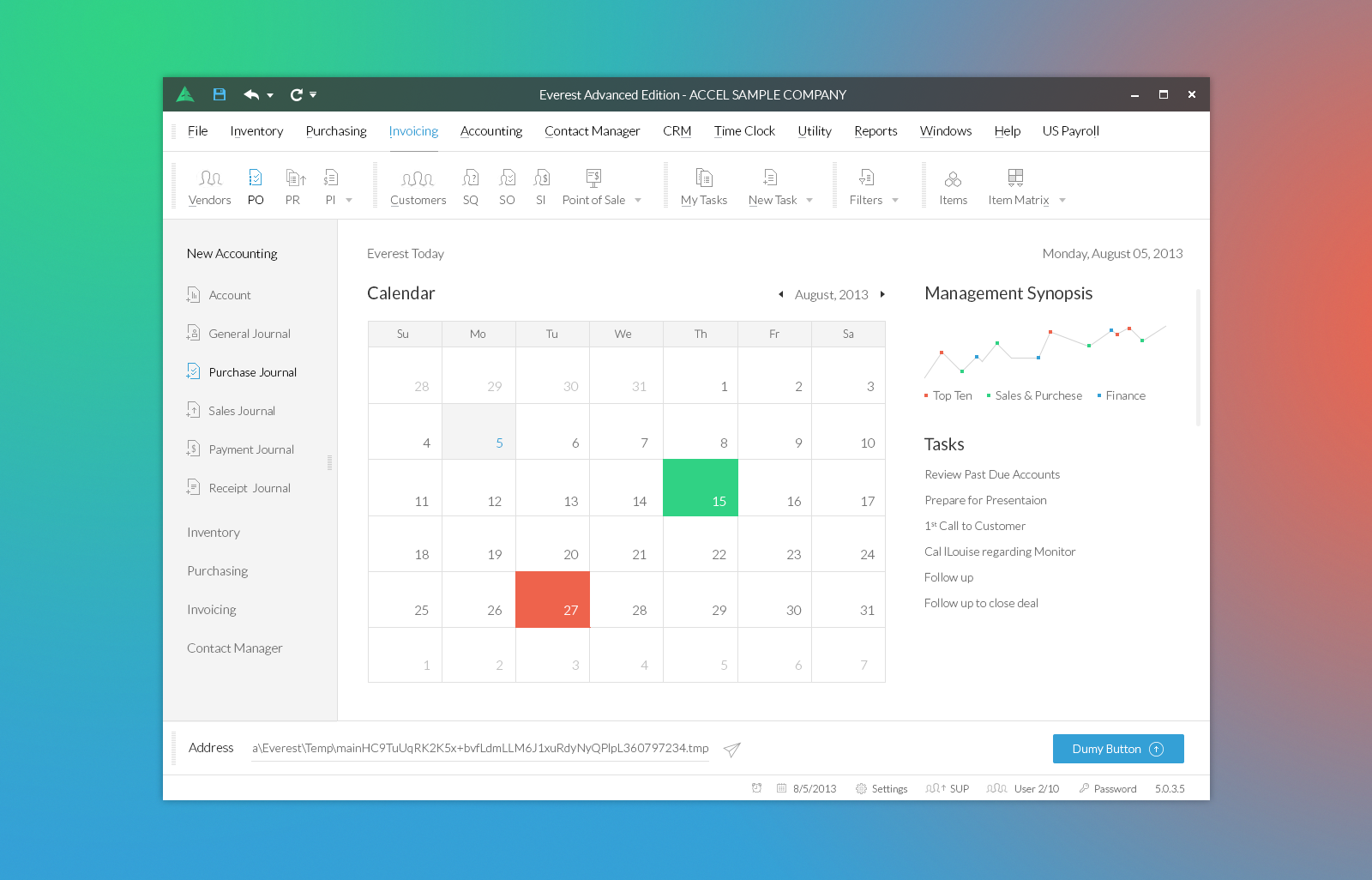
Task: Open Payment Journal in the sidebar
Action: tap(241, 449)
